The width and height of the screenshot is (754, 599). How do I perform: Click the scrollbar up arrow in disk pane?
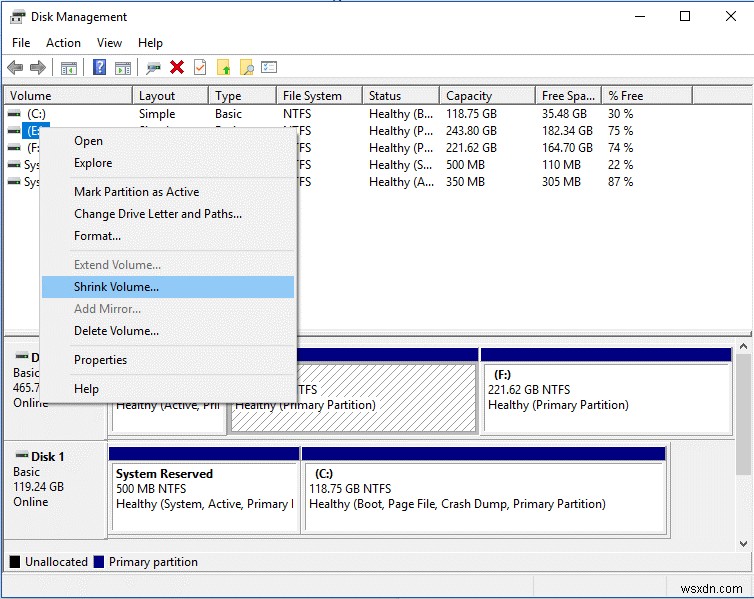[743, 346]
